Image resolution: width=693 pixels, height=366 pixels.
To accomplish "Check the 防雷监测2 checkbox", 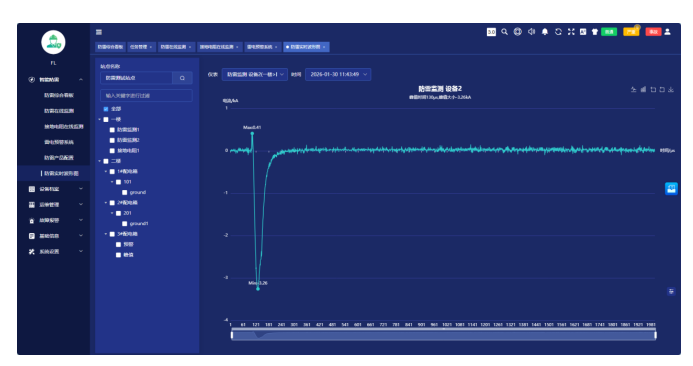I will (x=112, y=140).
